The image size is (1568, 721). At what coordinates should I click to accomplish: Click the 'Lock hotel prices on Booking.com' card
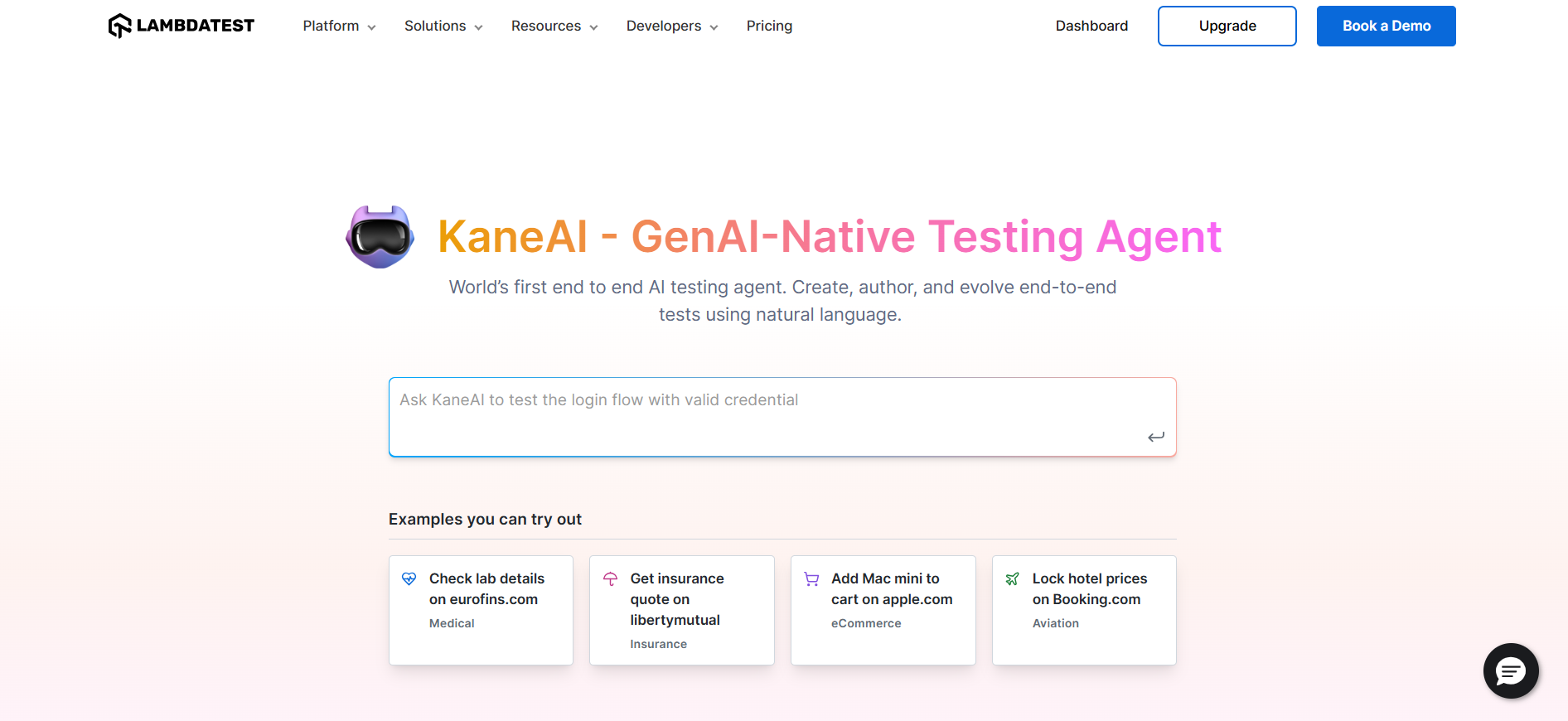coord(1083,610)
